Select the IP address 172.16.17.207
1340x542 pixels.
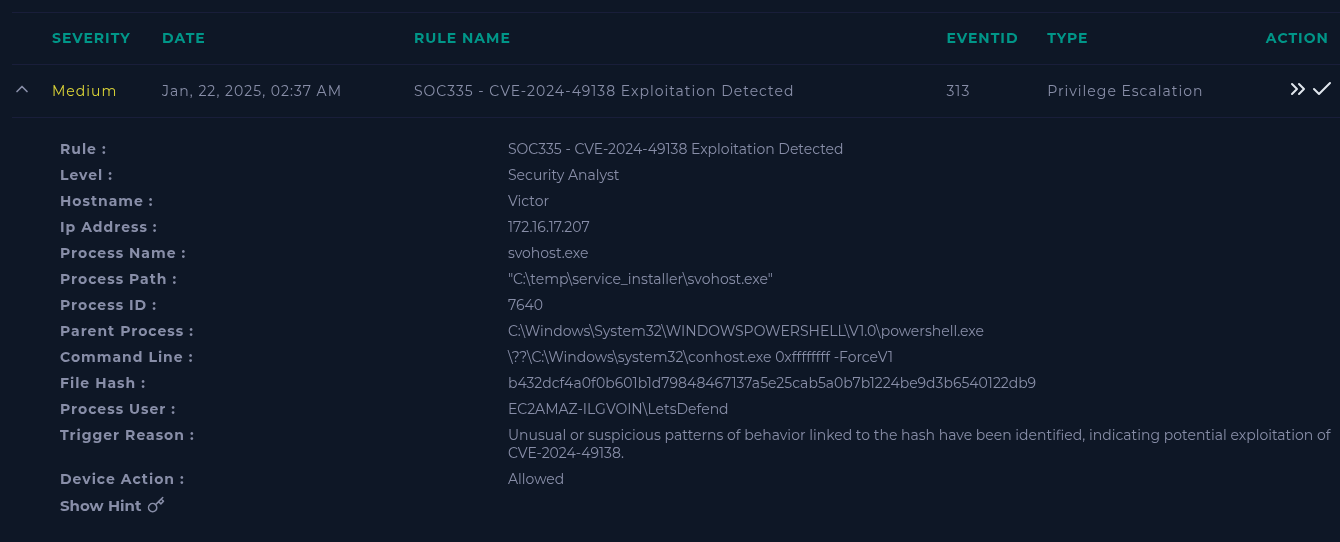coord(548,227)
